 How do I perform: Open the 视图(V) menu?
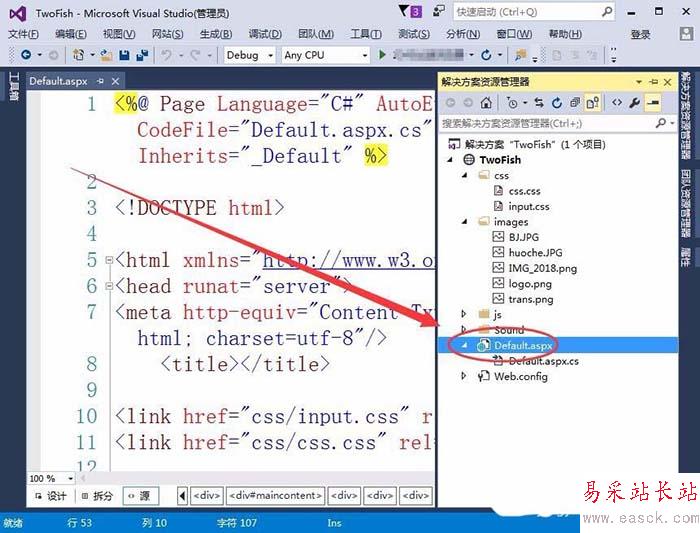[119, 34]
